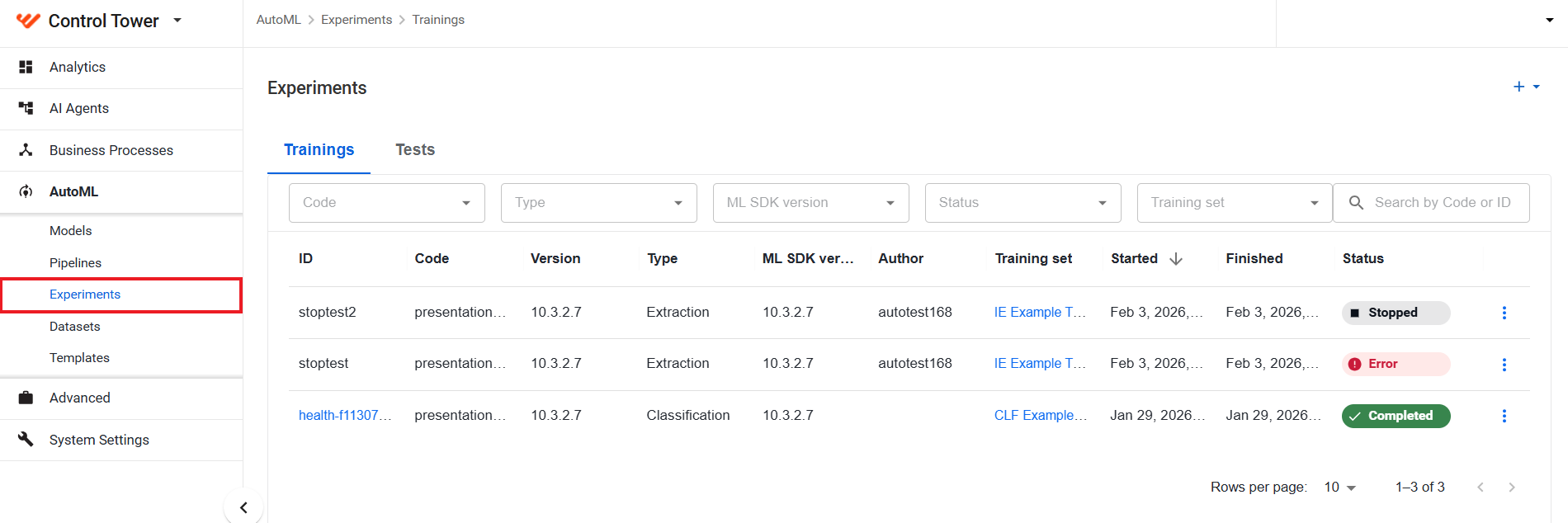Open Business Processes in the sidebar
This screenshot has height=523, width=1568.
tap(121, 150)
